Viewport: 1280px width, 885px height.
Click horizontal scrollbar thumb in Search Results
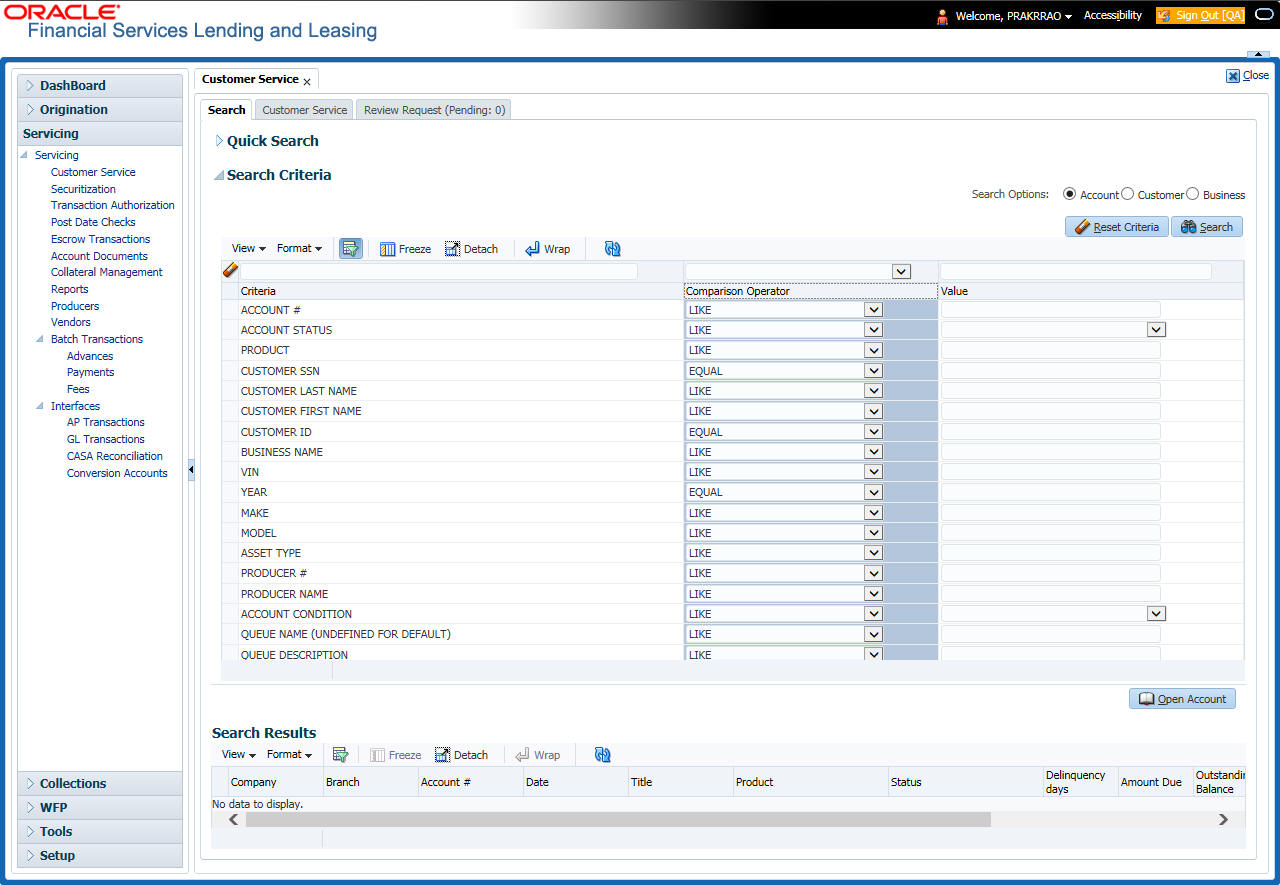tap(618, 819)
